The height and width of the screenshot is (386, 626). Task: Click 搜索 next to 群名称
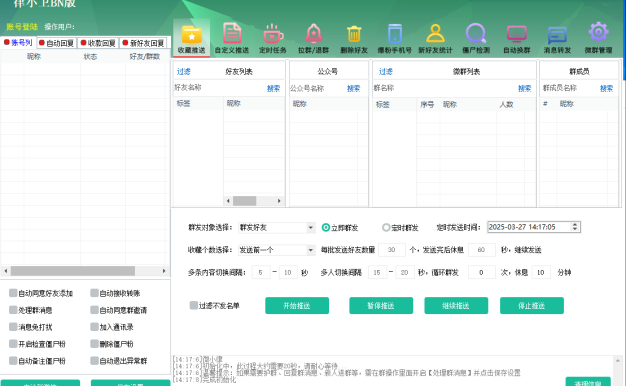(525, 88)
